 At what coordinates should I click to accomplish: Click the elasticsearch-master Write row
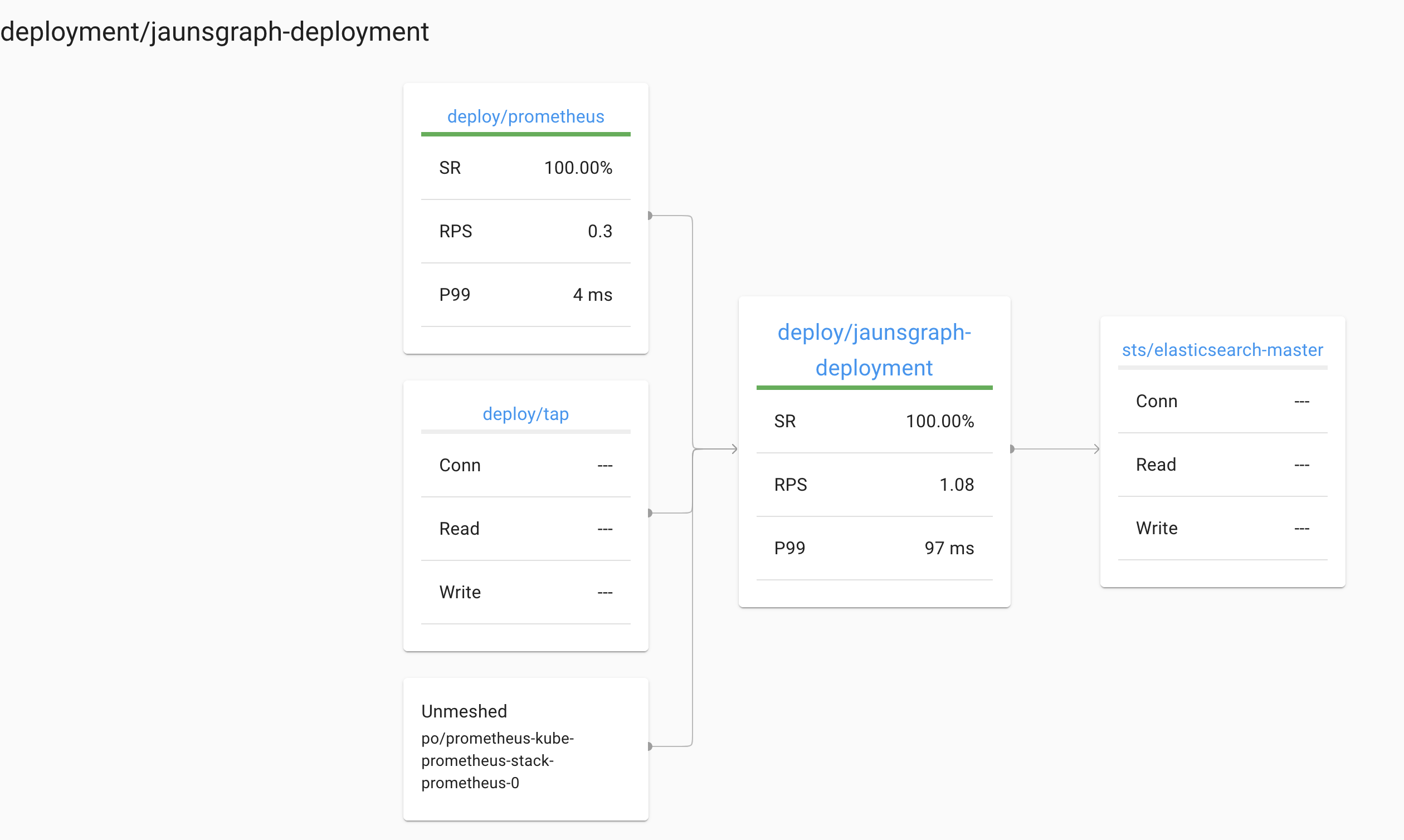coord(1222,528)
